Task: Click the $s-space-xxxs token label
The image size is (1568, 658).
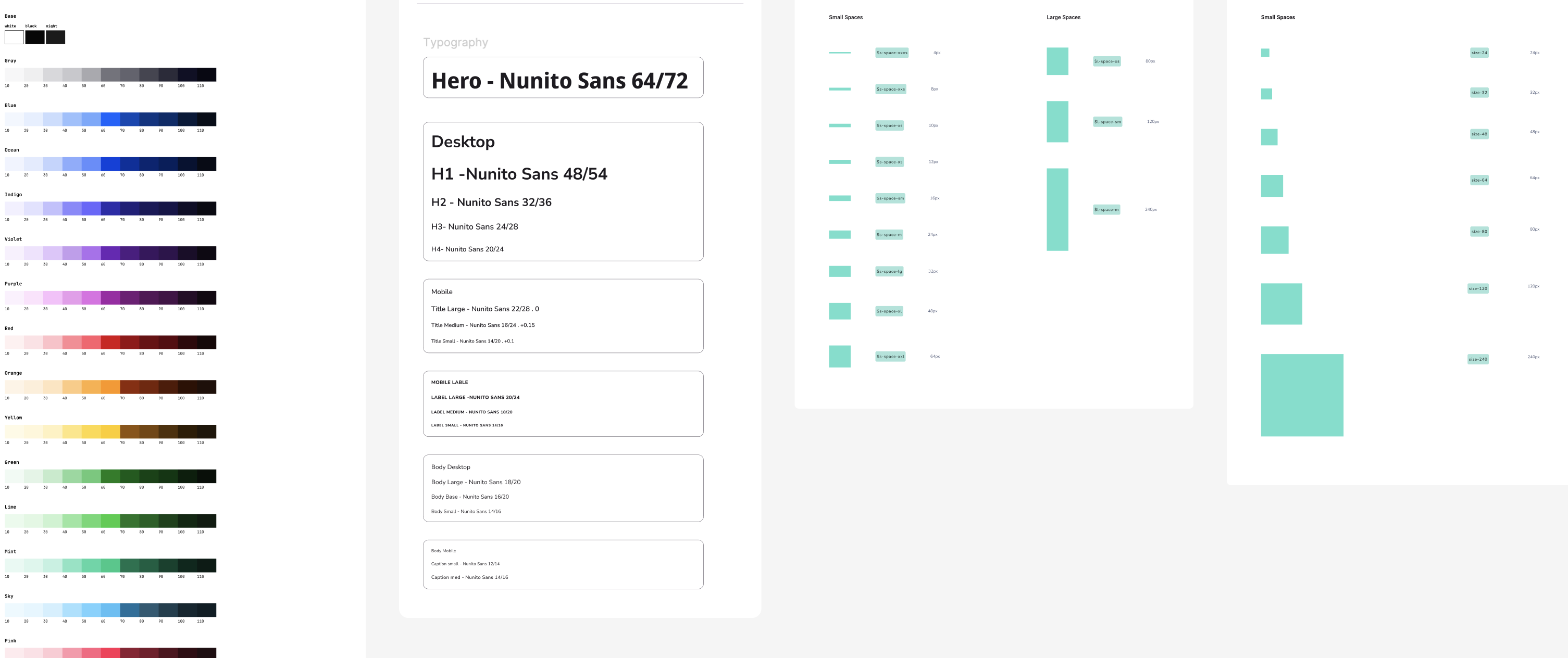Action: click(x=892, y=53)
